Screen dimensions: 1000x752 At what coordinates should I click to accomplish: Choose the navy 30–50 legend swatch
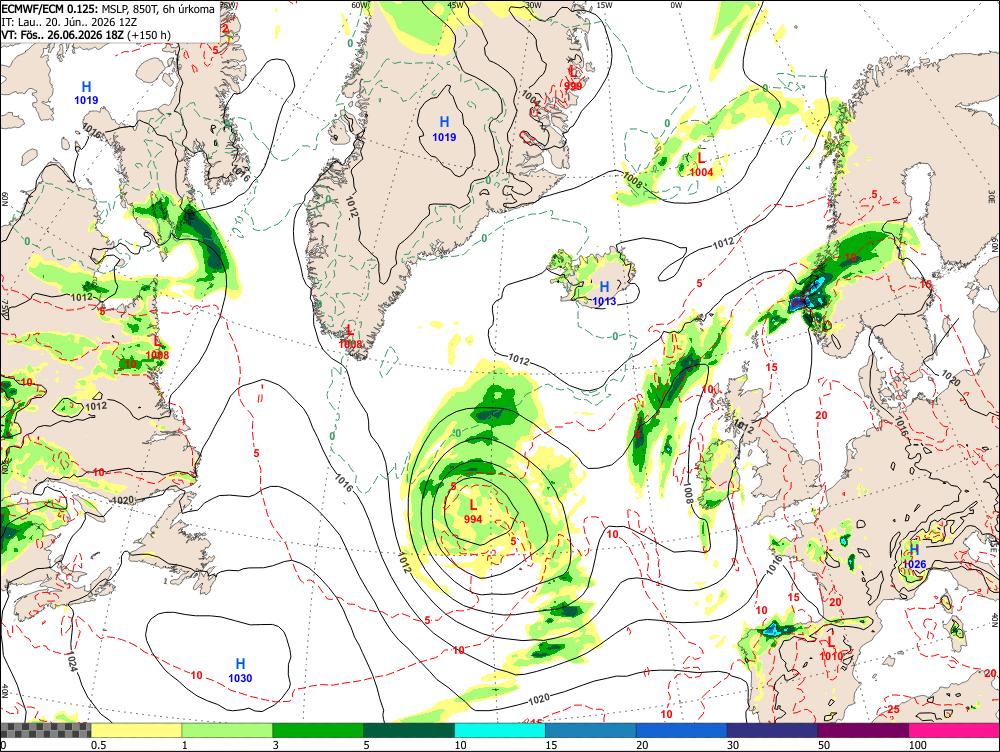click(x=772, y=730)
